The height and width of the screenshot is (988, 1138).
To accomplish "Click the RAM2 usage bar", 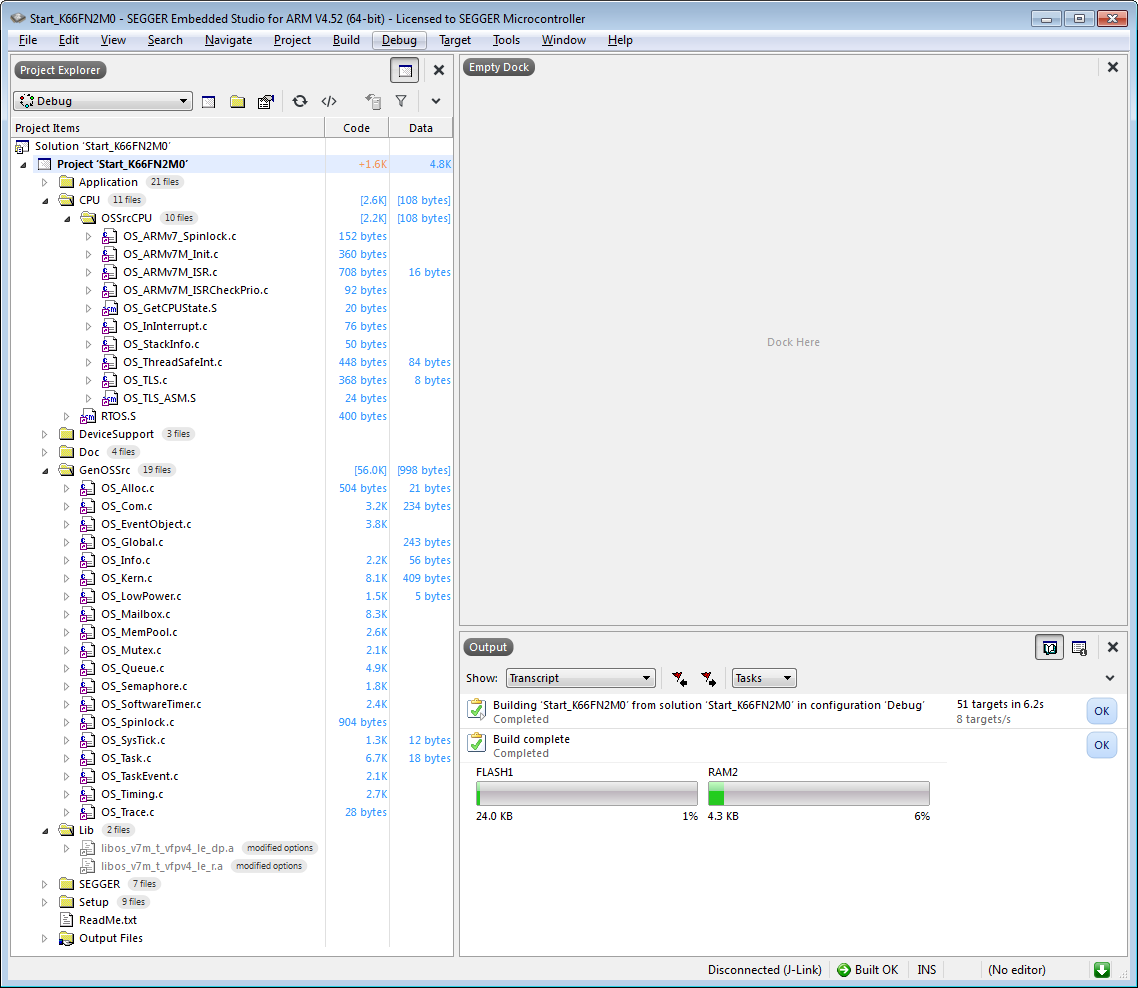I will [x=819, y=793].
